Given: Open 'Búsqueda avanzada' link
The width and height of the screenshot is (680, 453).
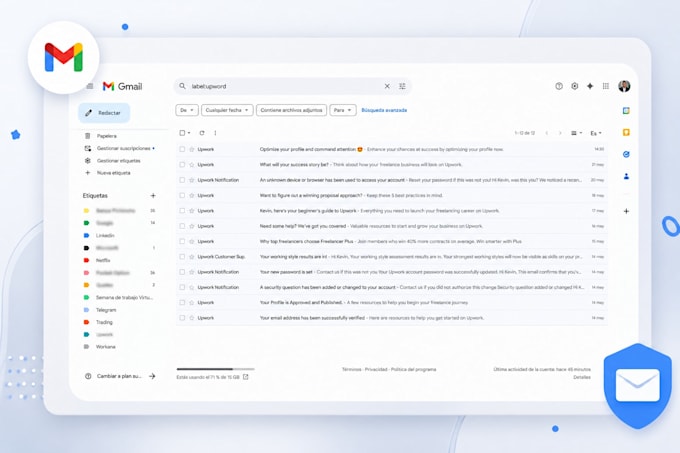Looking at the screenshot, I should (384, 110).
